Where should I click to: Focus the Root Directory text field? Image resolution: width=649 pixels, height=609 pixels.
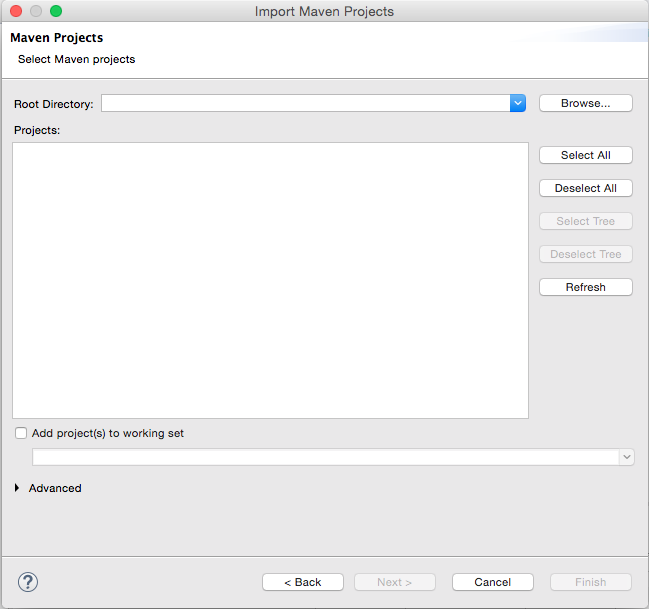pos(305,103)
